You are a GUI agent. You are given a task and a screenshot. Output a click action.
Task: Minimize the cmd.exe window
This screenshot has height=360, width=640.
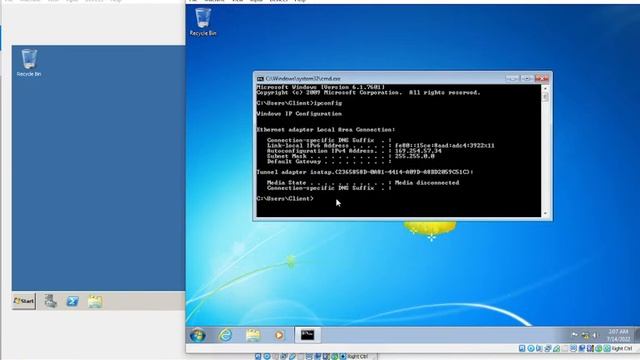point(512,78)
